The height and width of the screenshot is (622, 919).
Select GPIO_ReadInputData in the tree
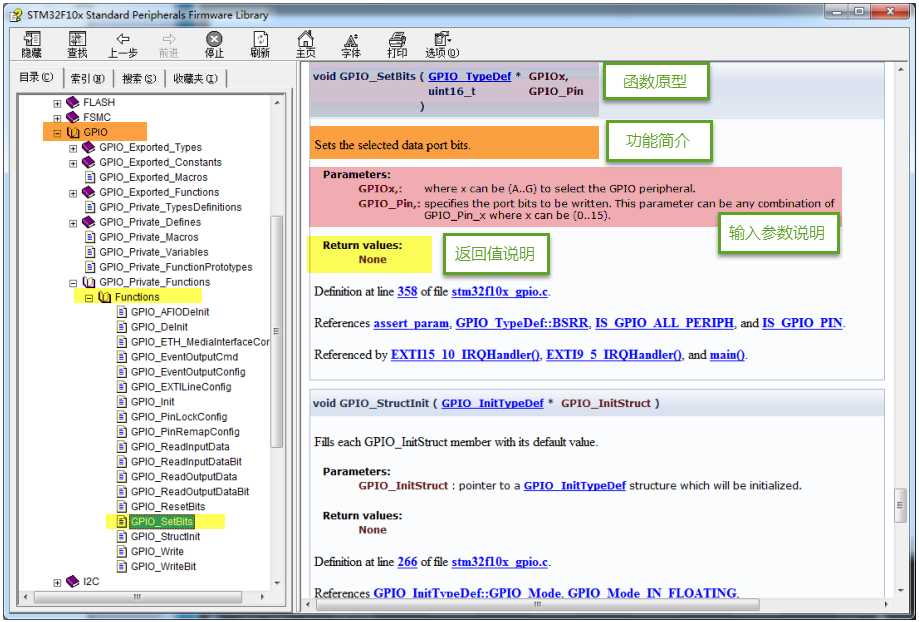tap(181, 447)
